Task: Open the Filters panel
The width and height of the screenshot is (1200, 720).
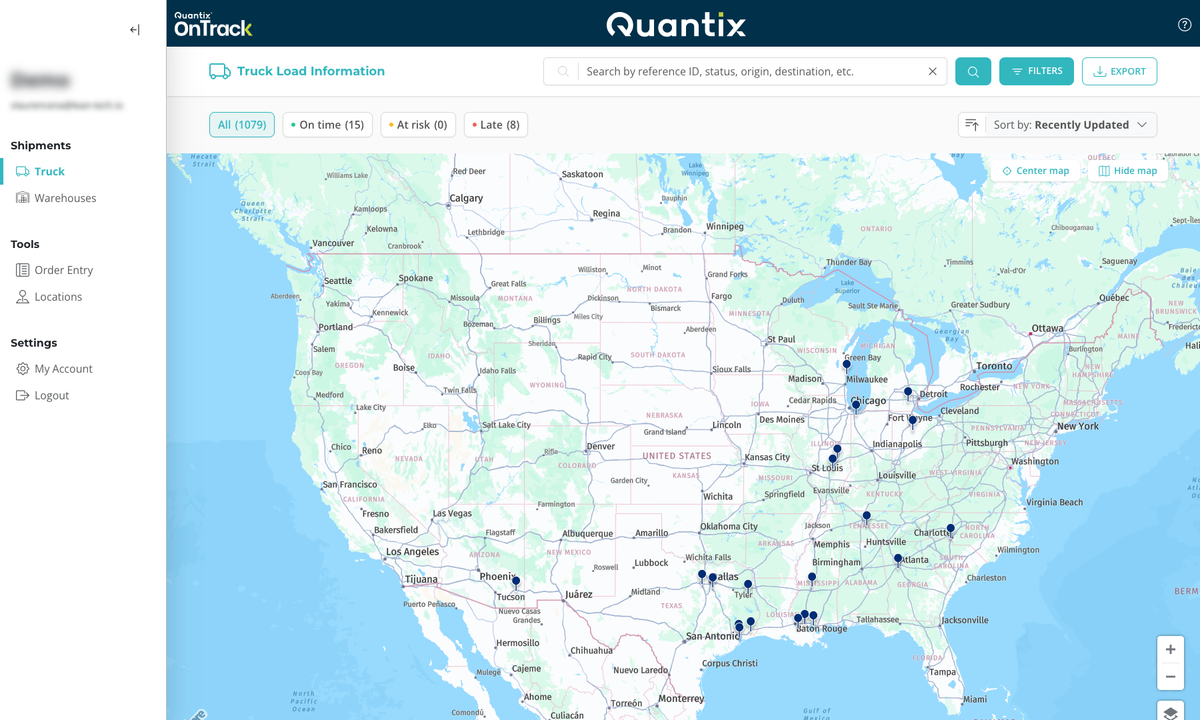Action: [x=1036, y=71]
